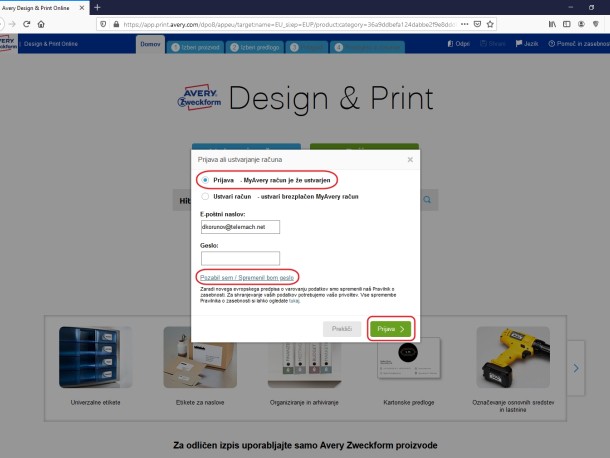The height and width of the screenshot is (458, 610).
Task: Open privacy policy 'tukaj' link
Action: 294,301
